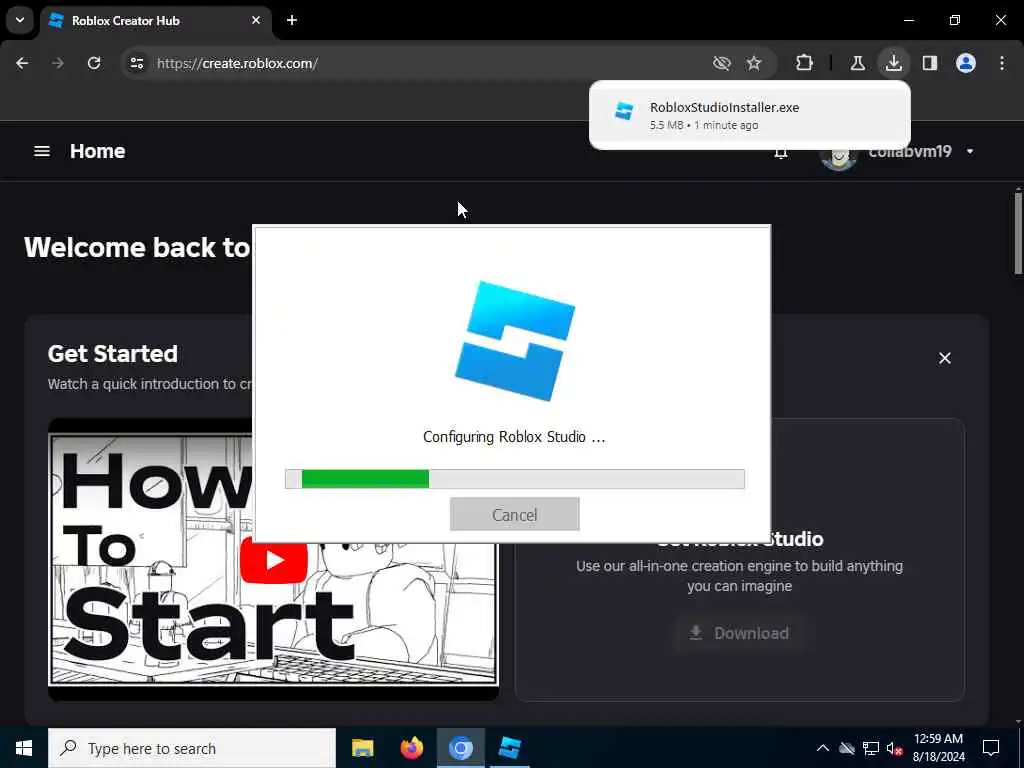Open the Creator Hub hamburger menu
Screen dimensions: 1024x768
(x=42, y=152)
